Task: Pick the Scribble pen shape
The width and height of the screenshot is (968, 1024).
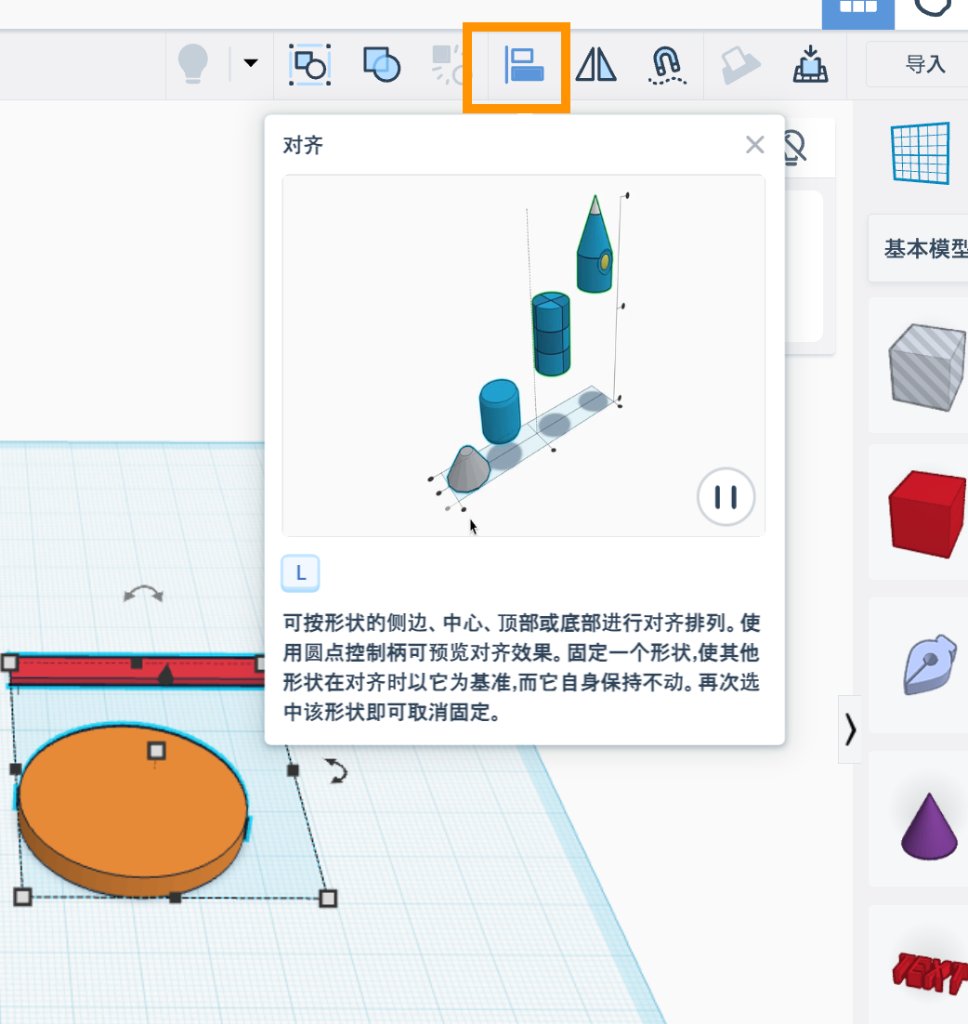Action: pyautogui.click(x=930, y=664)
